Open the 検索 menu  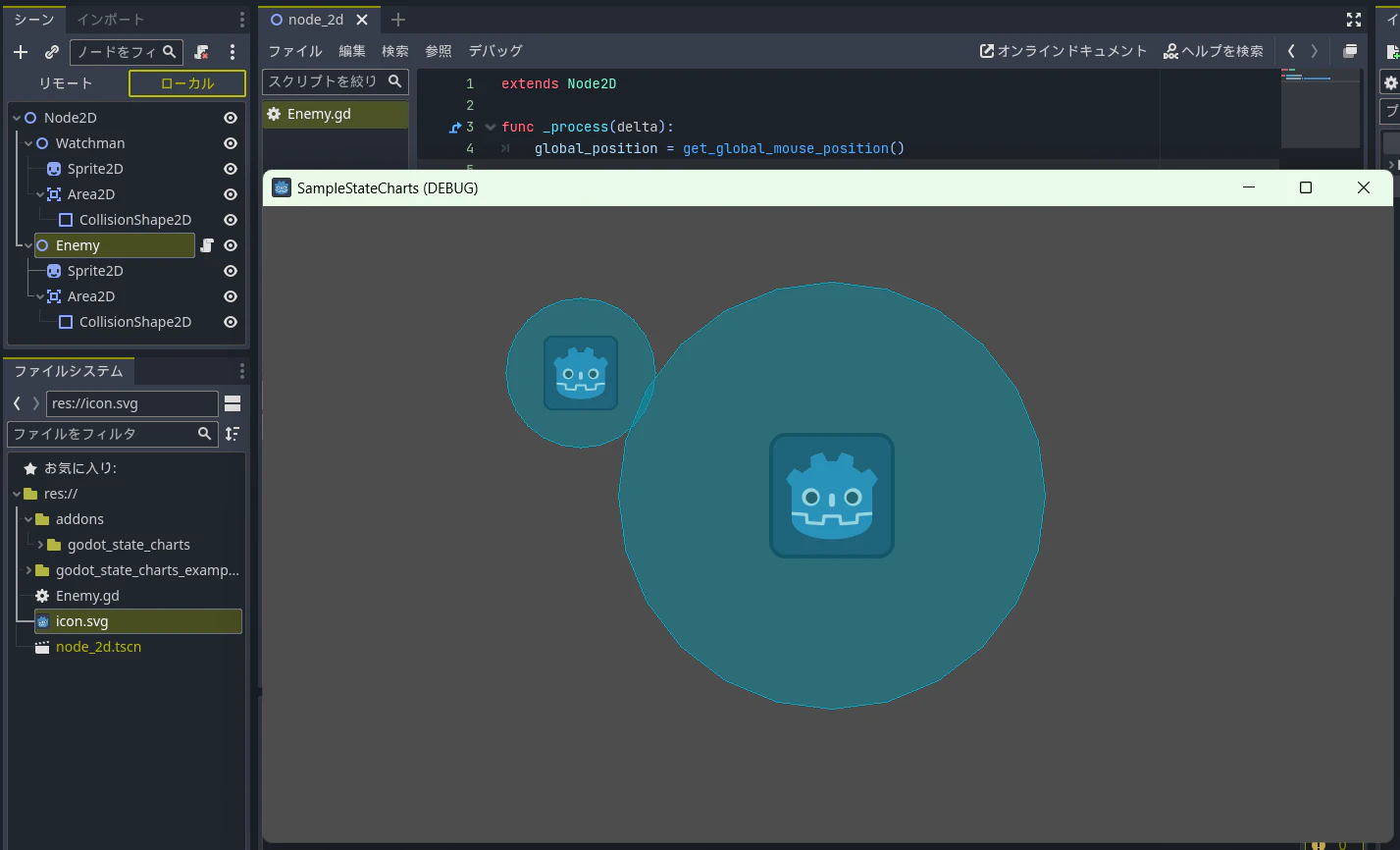click(395, 51)
